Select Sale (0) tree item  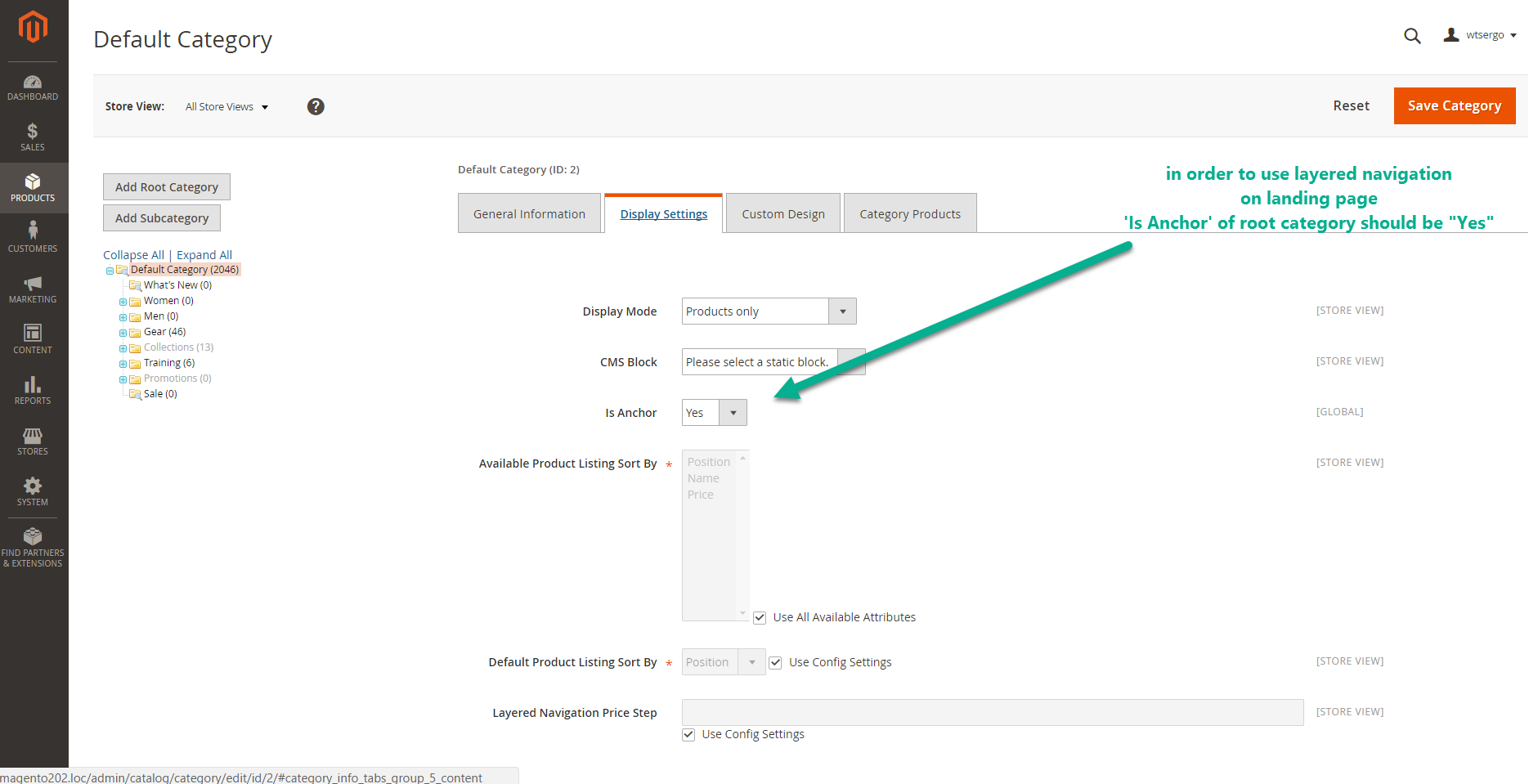(x=160, y=394)
